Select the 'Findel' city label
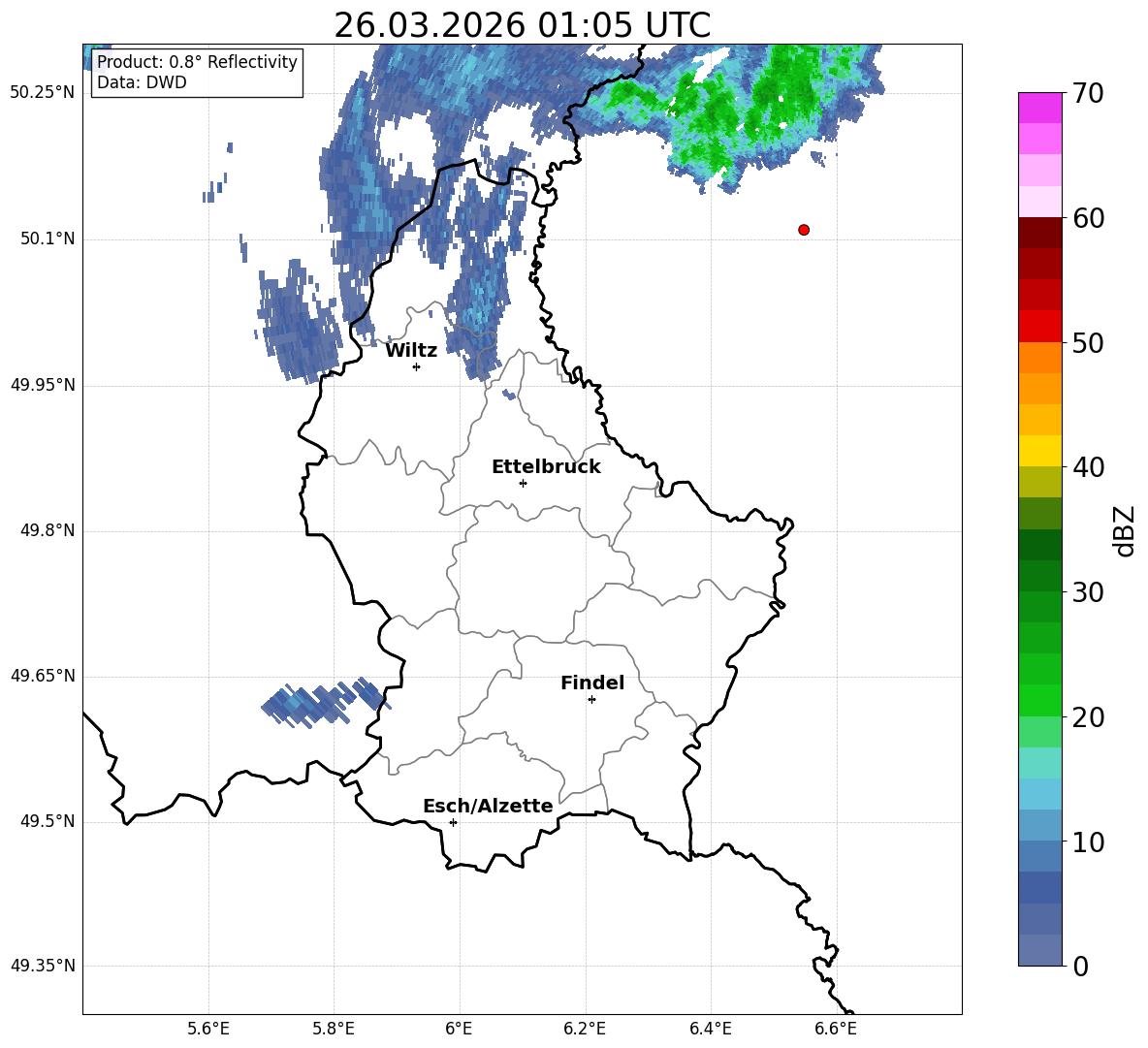 pyautogui.click(x=592, y=683)
